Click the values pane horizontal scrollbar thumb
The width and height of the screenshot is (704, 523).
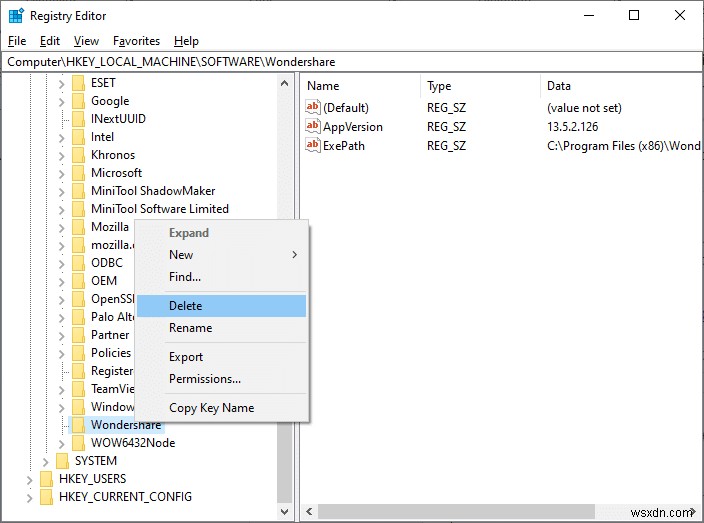(x=456, y=511)
